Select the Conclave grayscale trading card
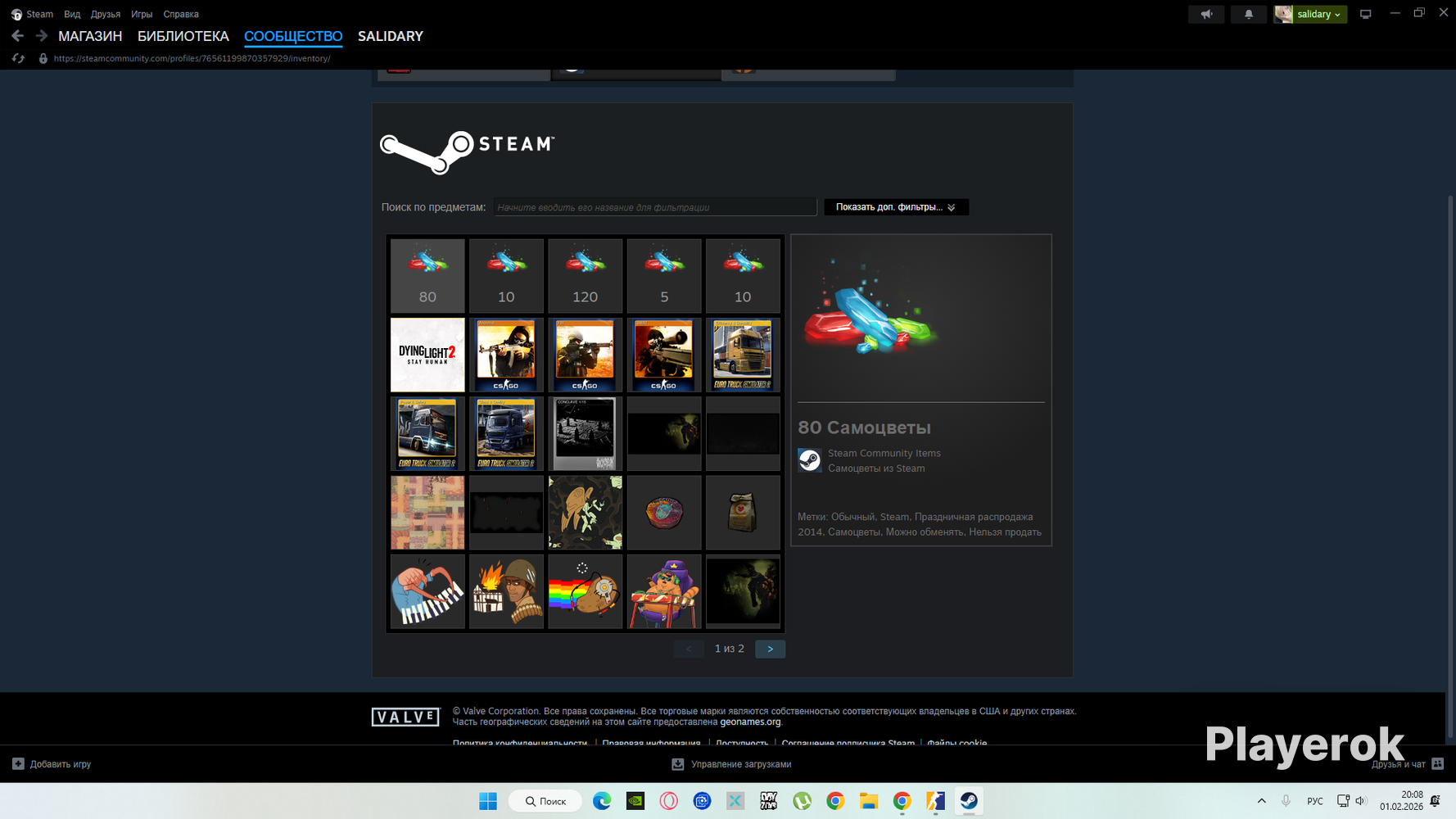Image resolution: width=1456 pixels, height=819 pixels. [x=585, y=434]
